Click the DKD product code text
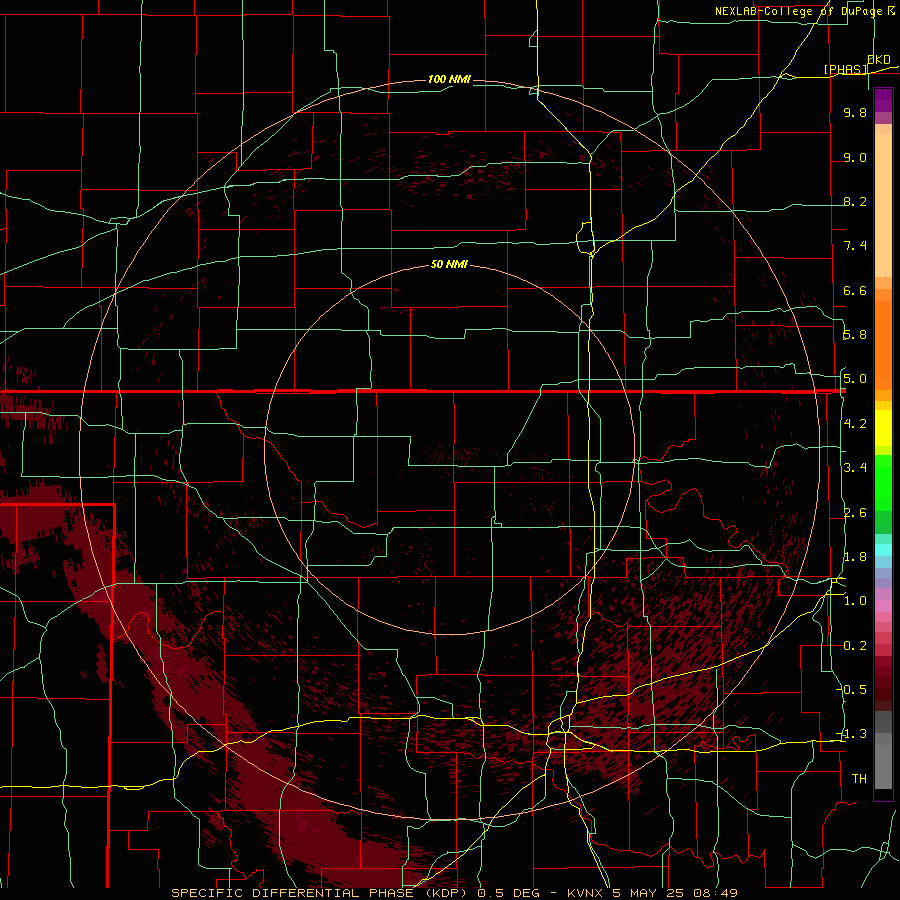Image resolution: width=900 pixels, height=900 pixels. click(879, 59)
